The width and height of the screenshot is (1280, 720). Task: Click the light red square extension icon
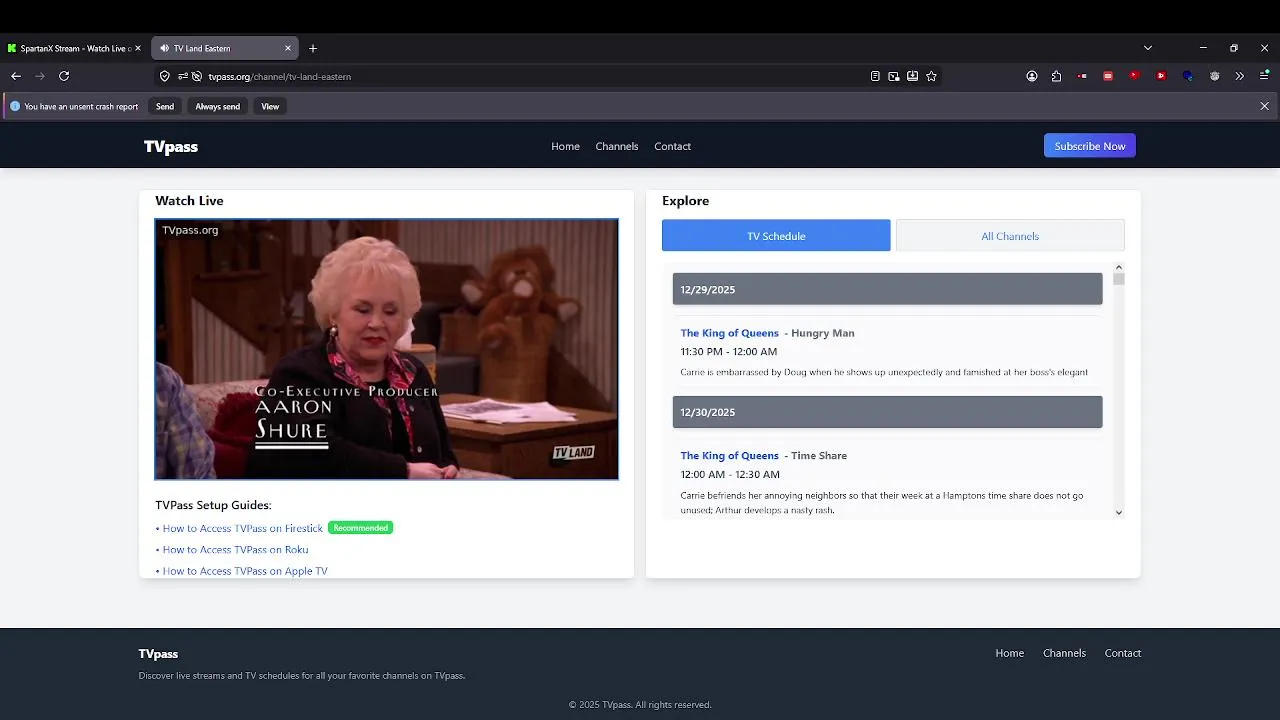[1108, 76]
